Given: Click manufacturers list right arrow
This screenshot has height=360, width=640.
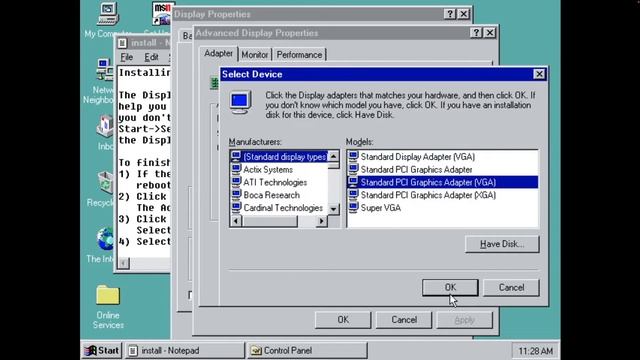Looking at the screenshot, I should 322,221.
